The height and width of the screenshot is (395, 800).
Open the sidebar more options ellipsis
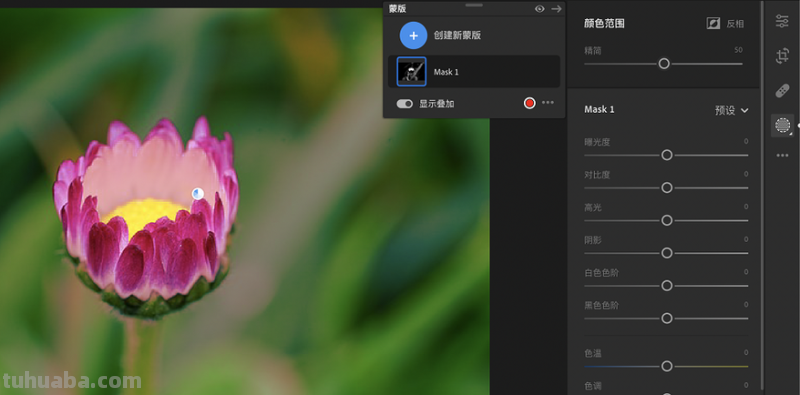click(782, 156)
